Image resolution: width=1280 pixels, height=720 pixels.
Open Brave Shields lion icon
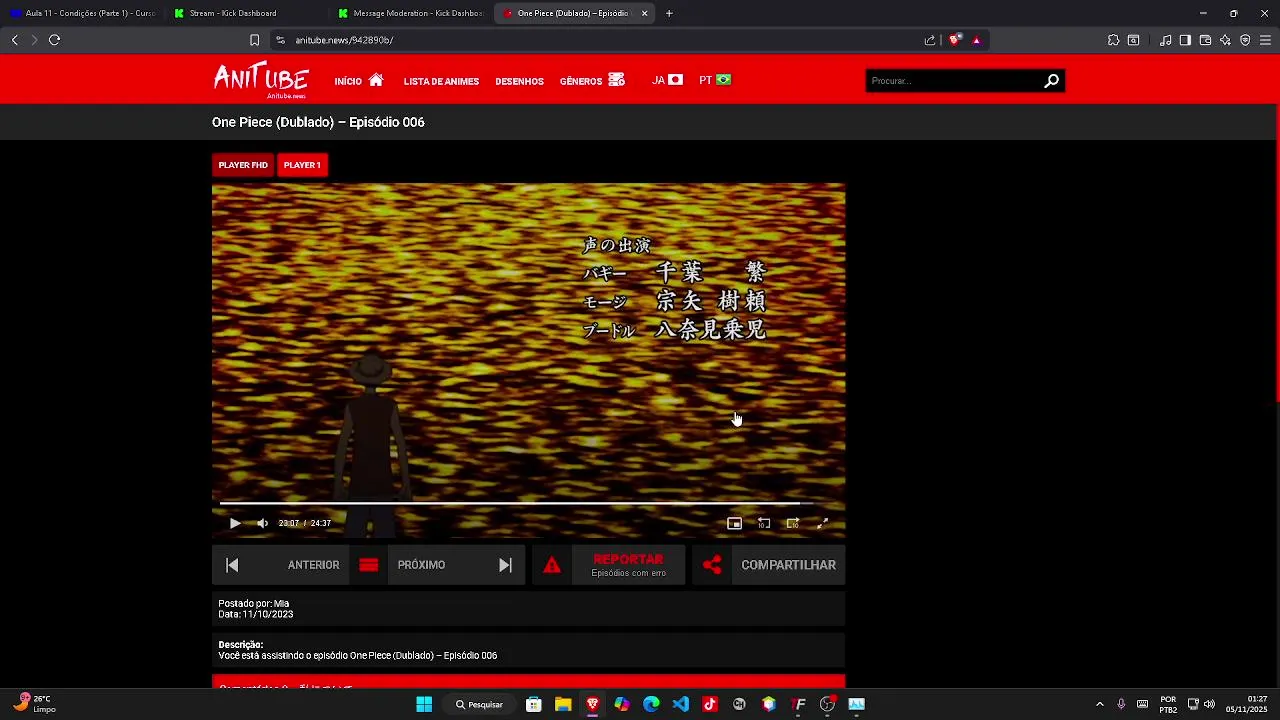[955, 40]
